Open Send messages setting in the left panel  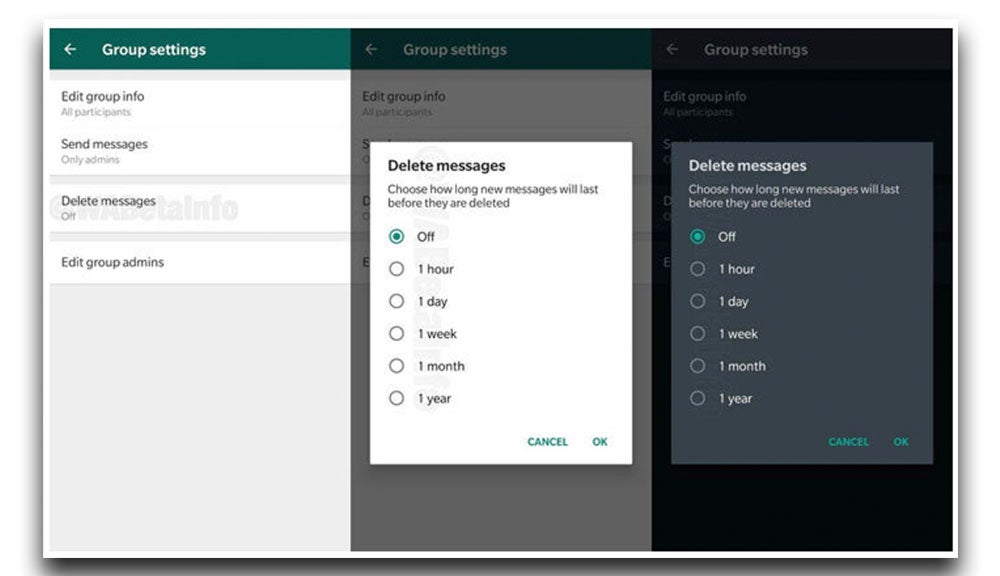point(104,150)
